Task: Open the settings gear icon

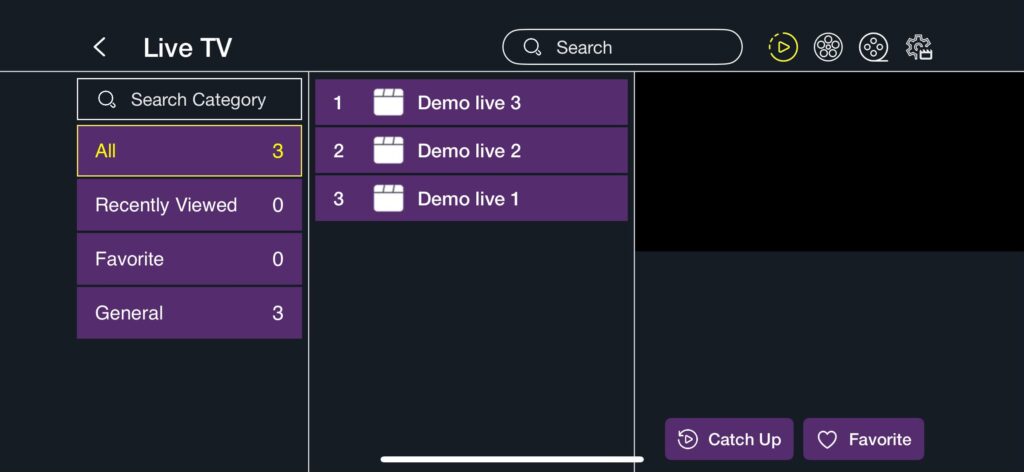Action: (x=919, y=47)
